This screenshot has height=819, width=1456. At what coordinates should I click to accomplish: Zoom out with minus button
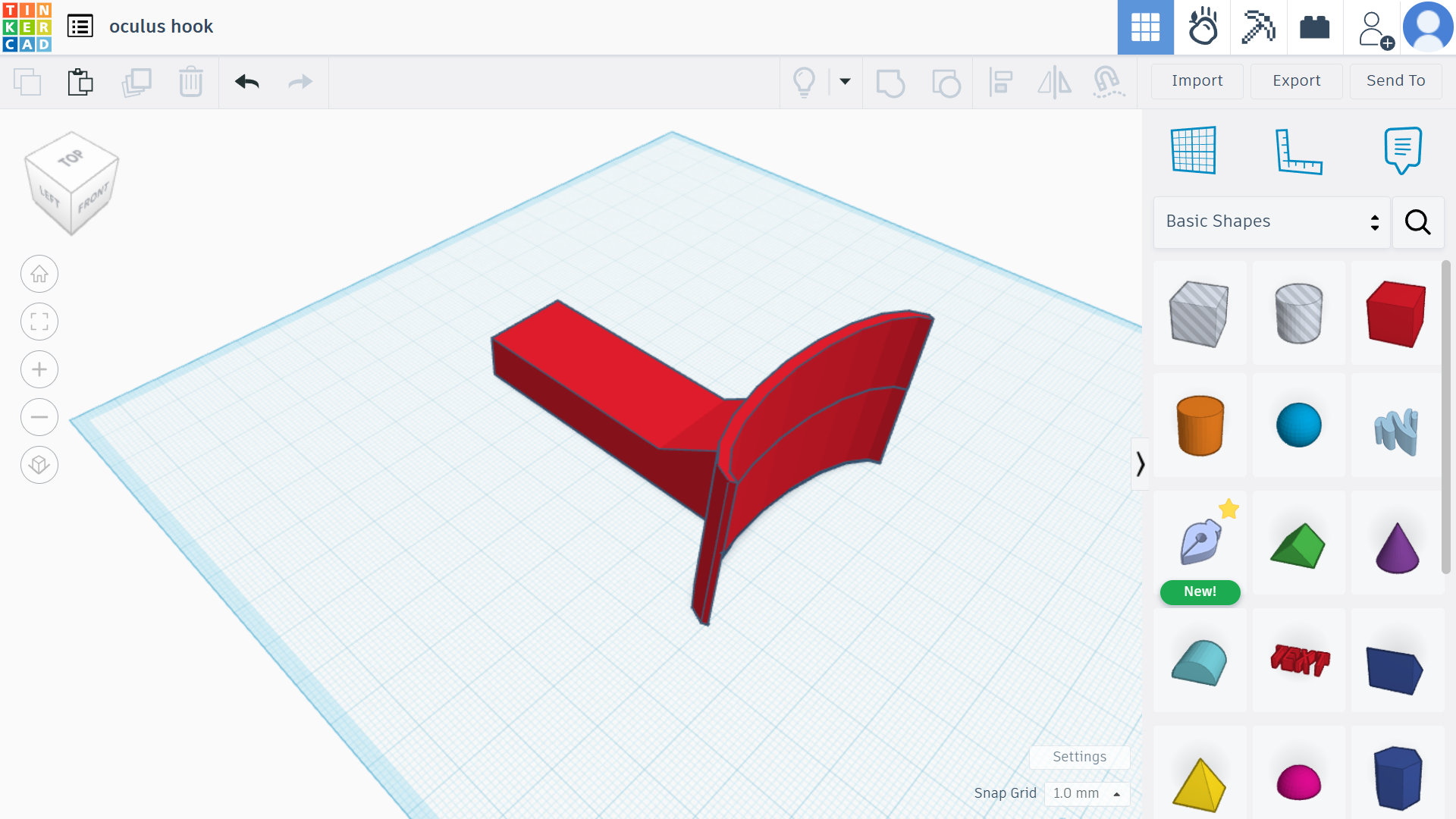(x=39, y=417)
